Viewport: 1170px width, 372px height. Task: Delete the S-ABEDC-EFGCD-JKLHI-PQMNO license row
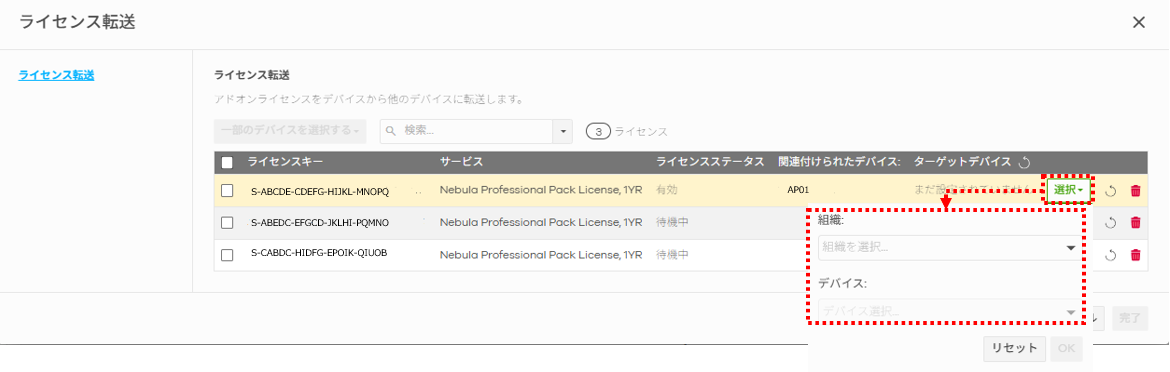(1136, 222)
